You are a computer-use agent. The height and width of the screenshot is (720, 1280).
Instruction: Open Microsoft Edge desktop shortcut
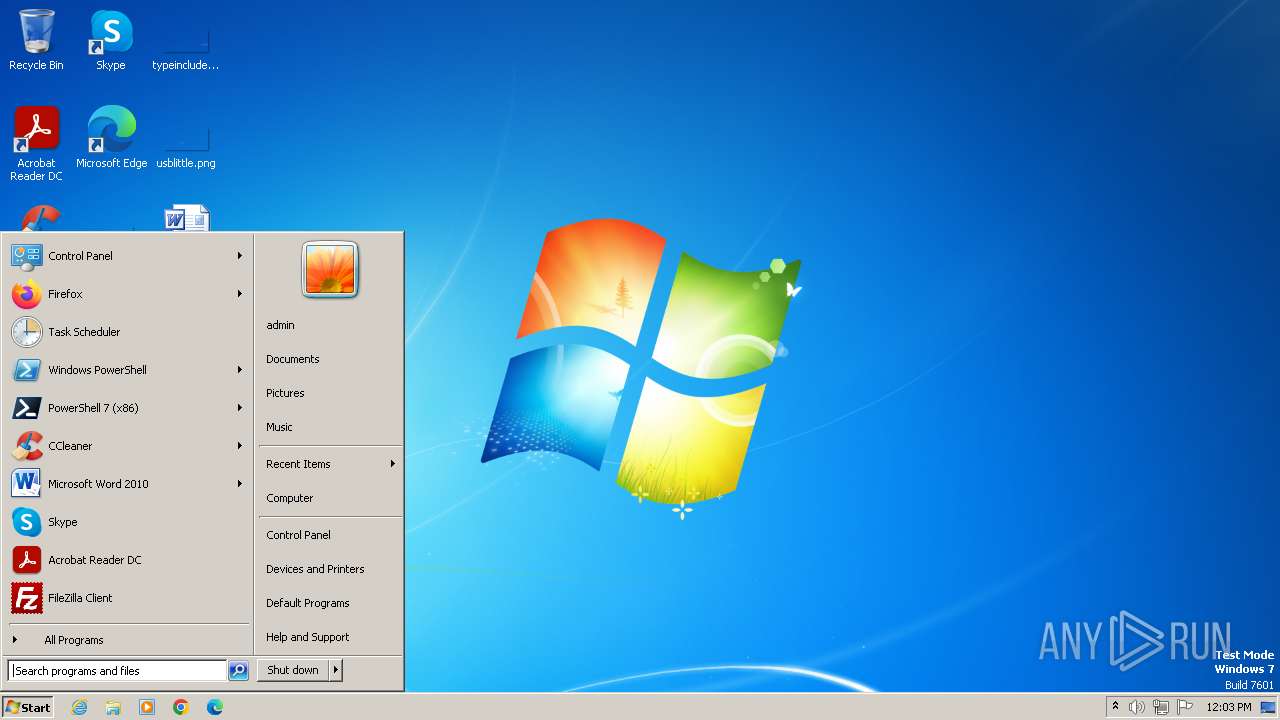111,138
